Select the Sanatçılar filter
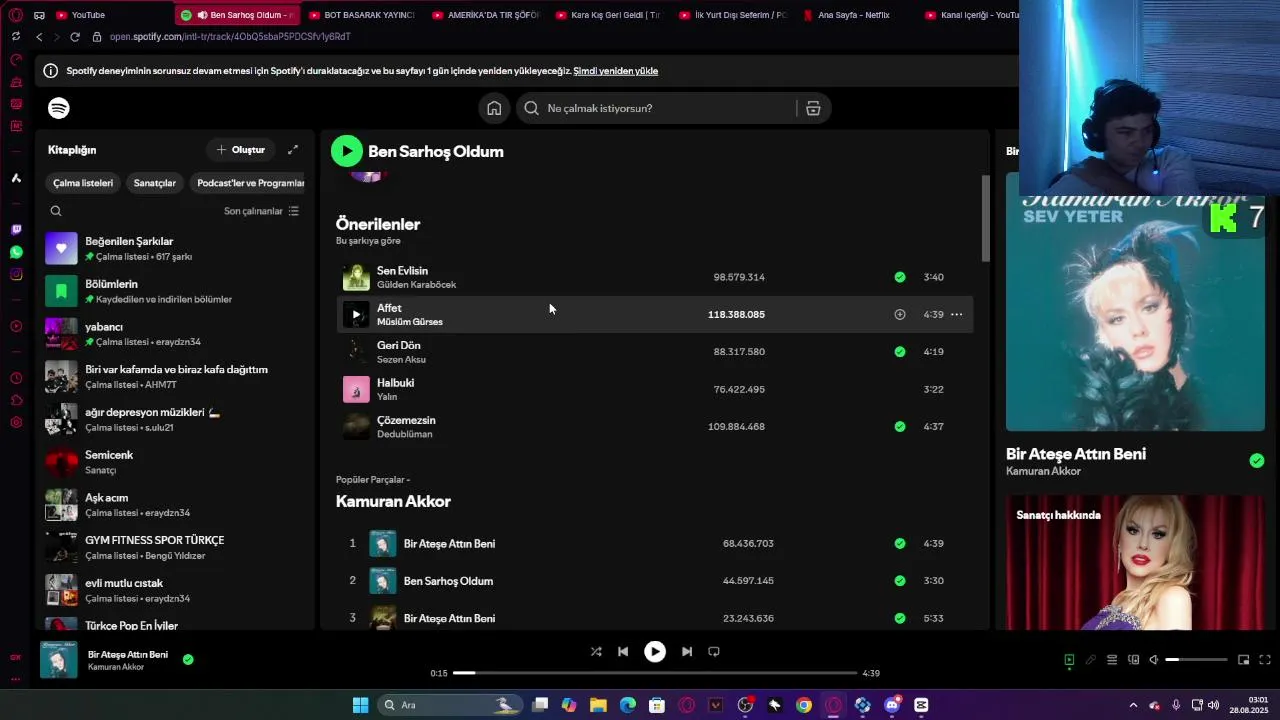 [x=155, y=183]
